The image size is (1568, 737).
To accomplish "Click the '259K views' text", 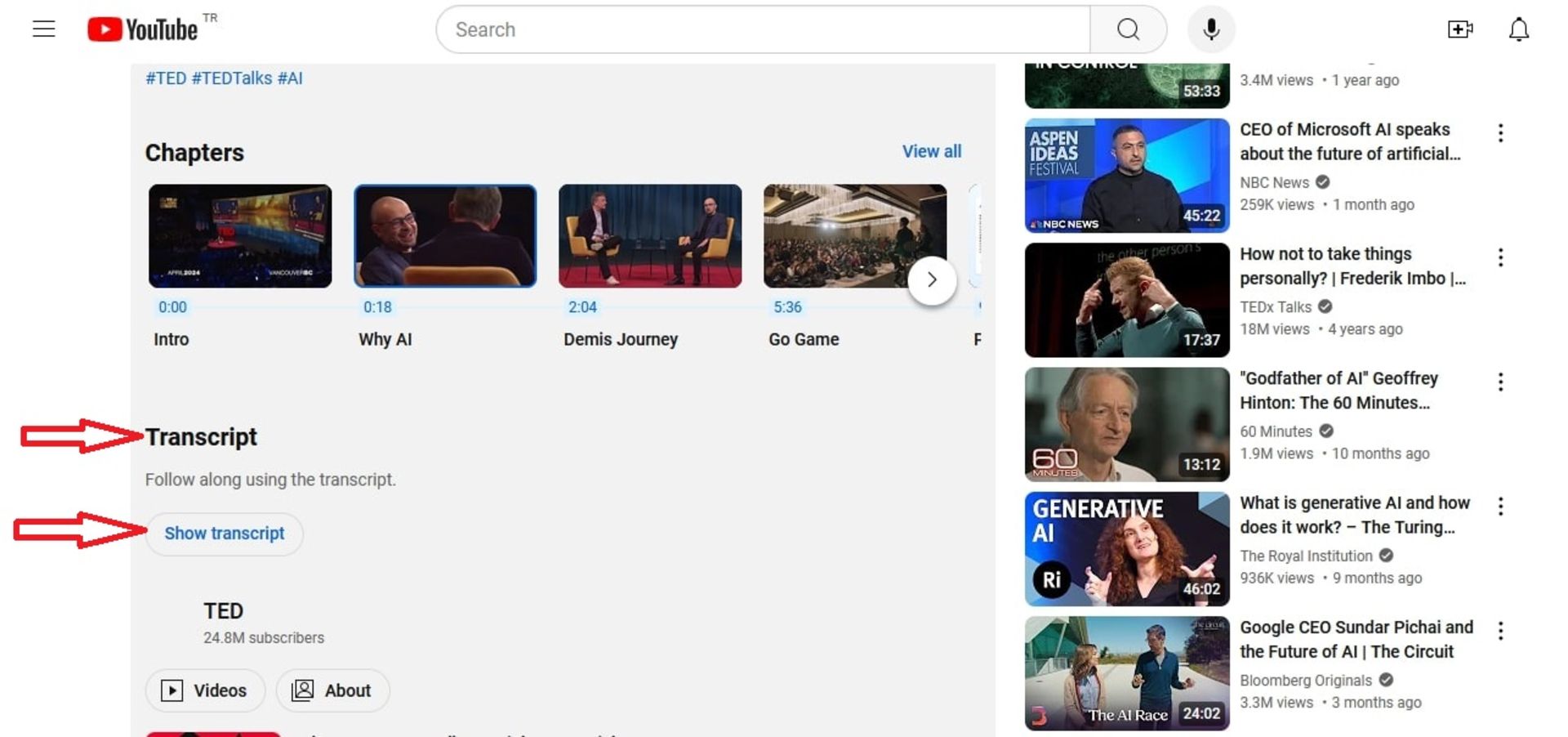I will tap(1277, 204).
